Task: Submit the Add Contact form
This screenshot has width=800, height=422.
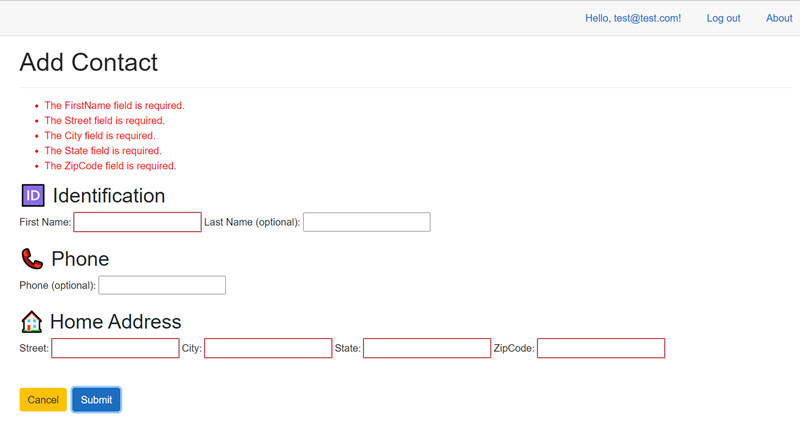Action: click(x=96, y=400)
